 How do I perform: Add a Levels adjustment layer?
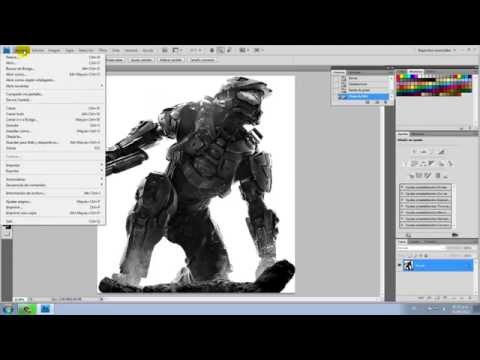423,152
